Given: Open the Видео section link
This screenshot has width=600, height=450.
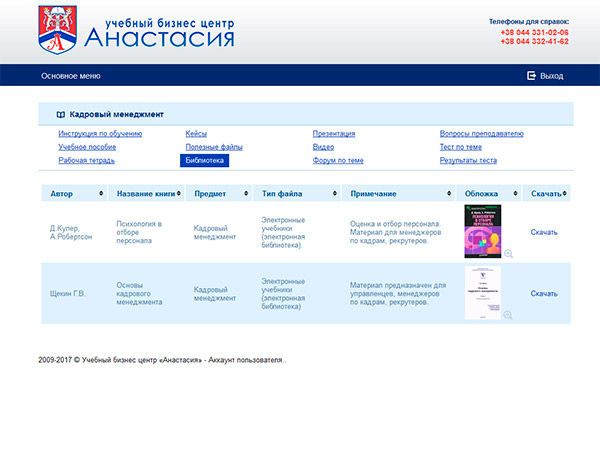Looking at the screenshot, I should coord(323,147).
